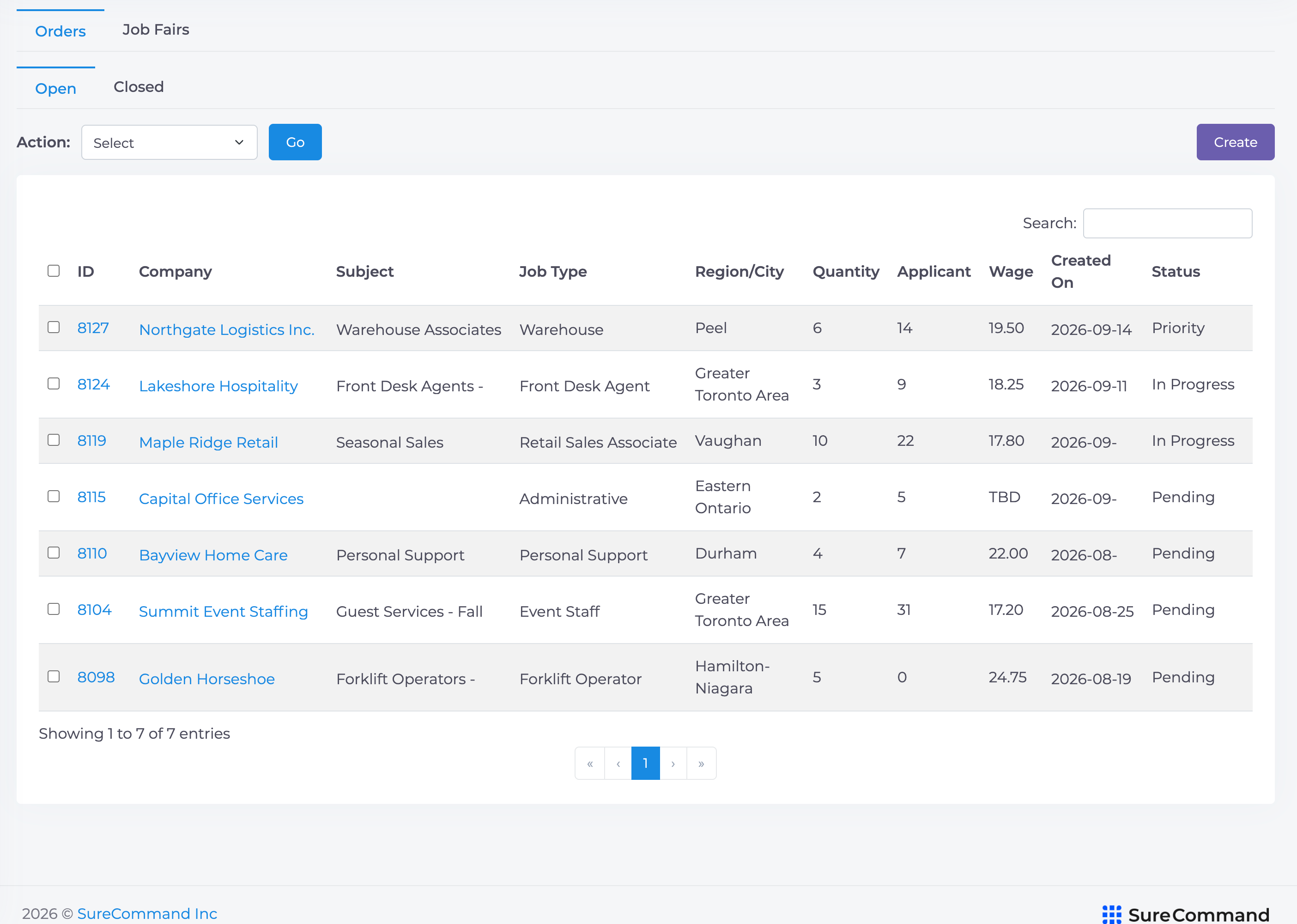Go to first page of the table
The width and height of the screenshot is (1297, 924).
pyautogui.click(x=590, y=763)
